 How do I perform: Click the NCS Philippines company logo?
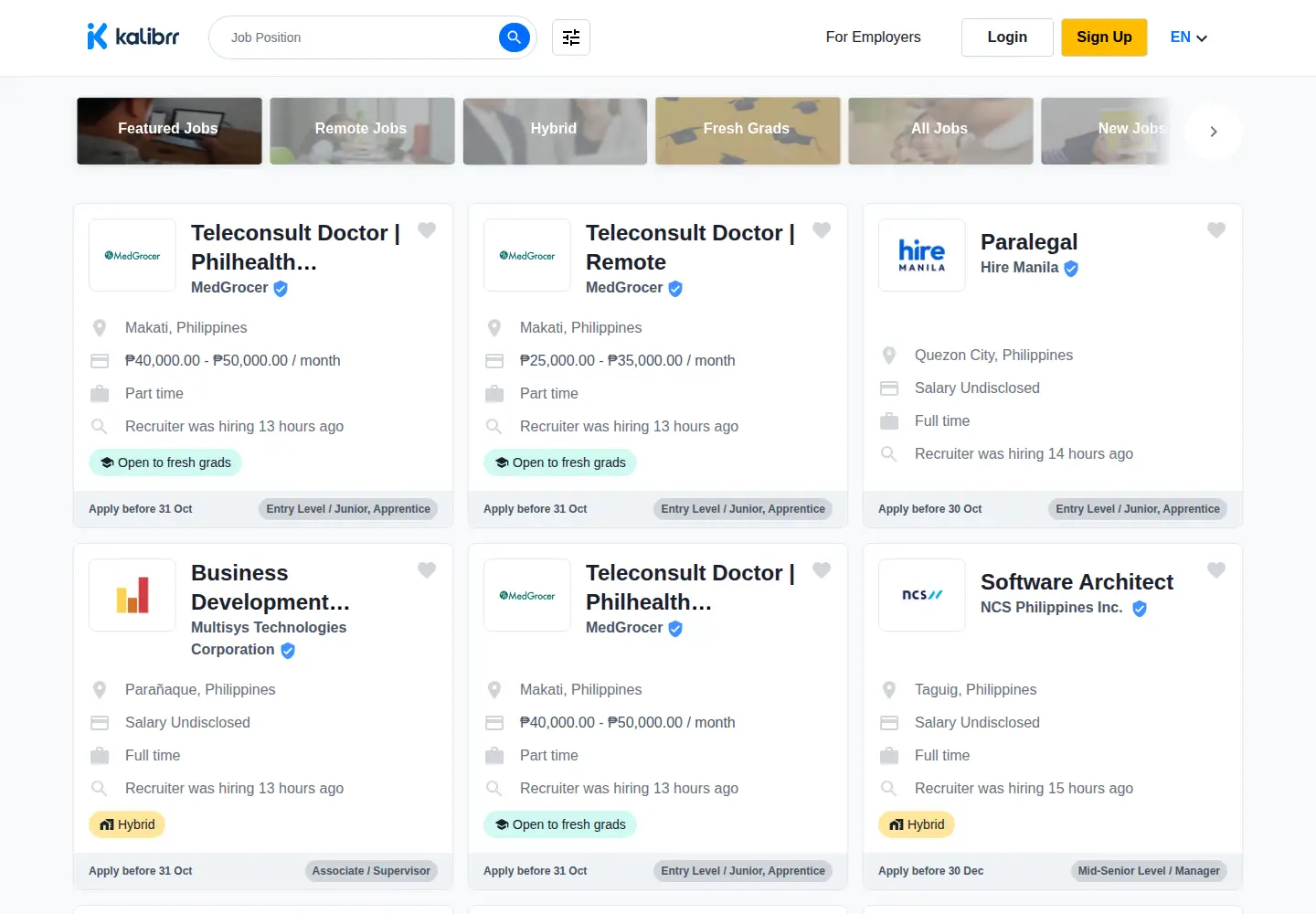(922, 595)
